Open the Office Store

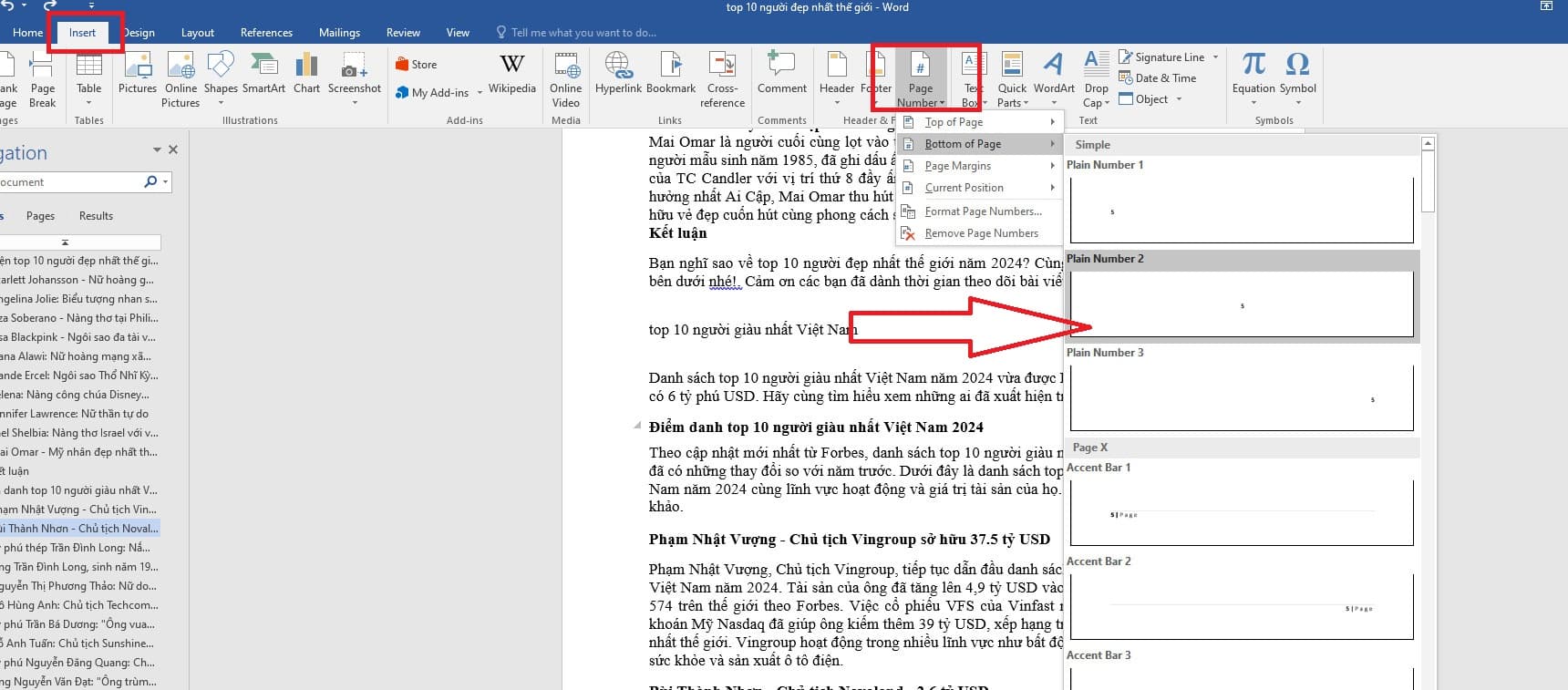pyautogui.click(x=417, y=65)
